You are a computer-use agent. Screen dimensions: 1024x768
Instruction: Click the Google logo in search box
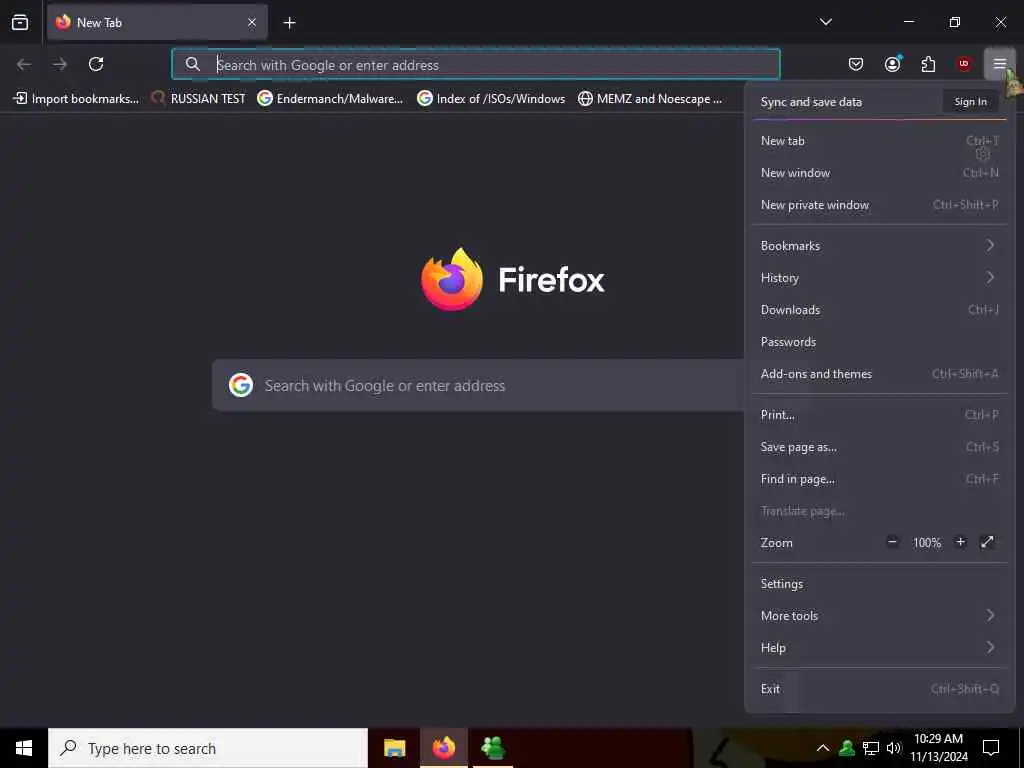(240, 385)
